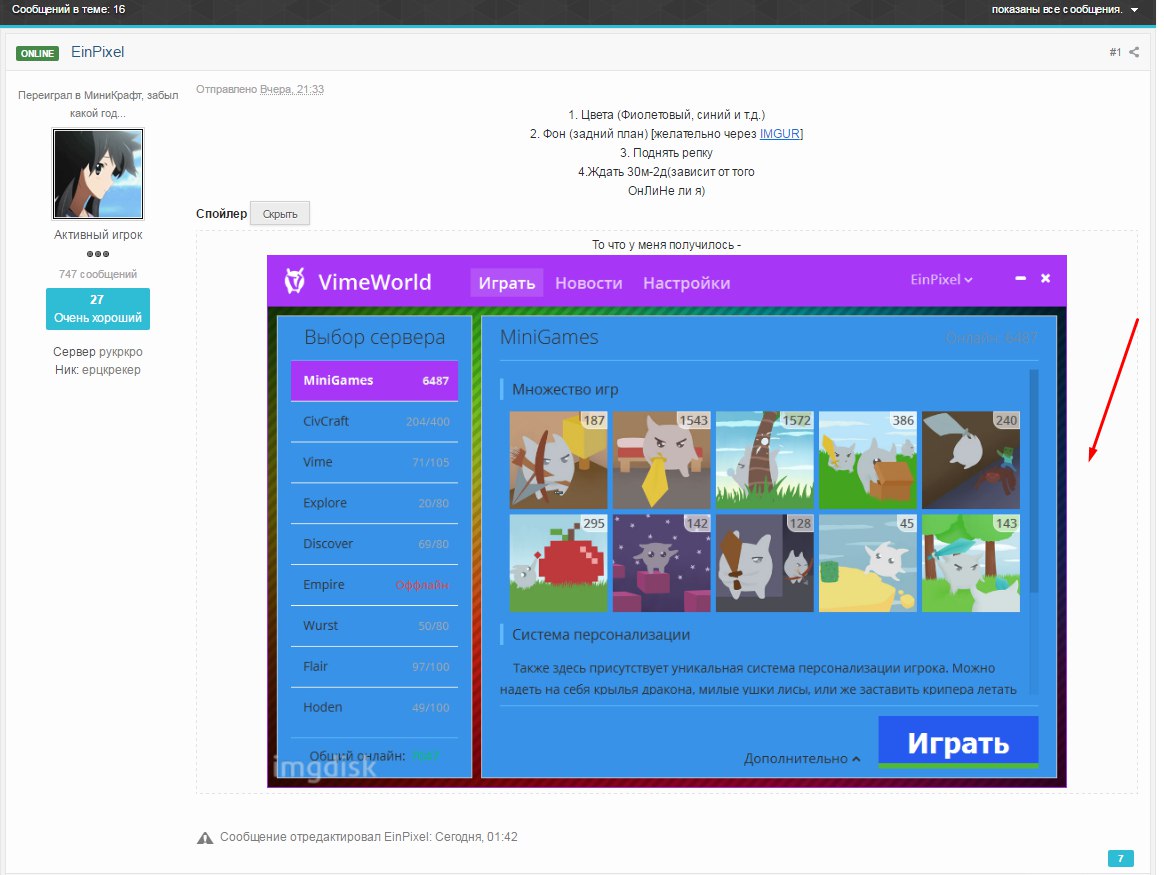Click the share icon next to #1
1164x875 pixels.
click(1134, 52)
